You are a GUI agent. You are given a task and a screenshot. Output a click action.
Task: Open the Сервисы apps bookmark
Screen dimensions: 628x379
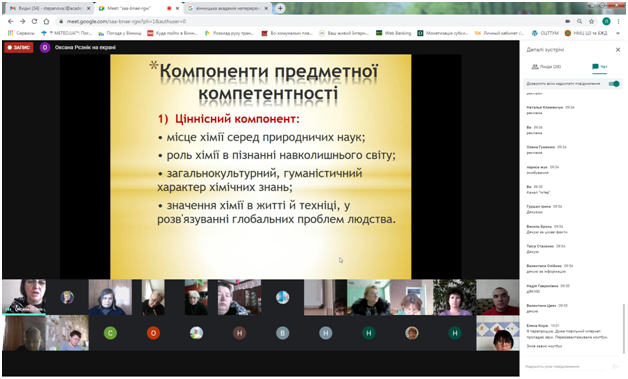tap(21, 33)
